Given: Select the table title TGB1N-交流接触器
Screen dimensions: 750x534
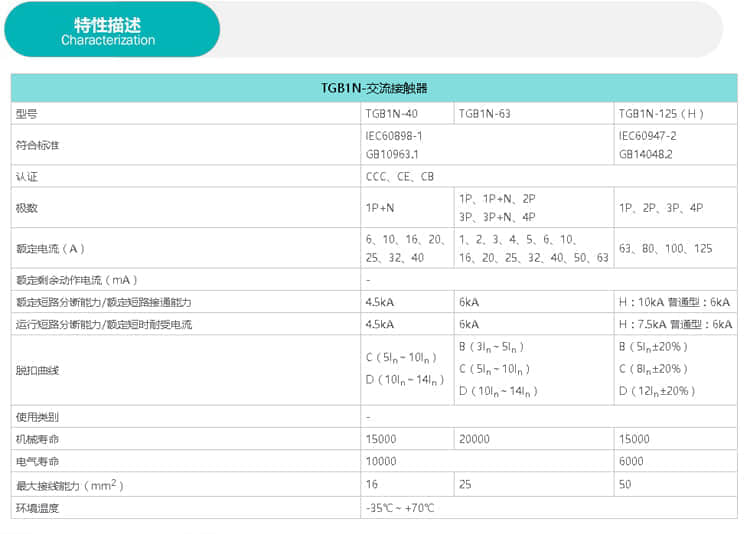Looking at the screenshot, I should [x=374, y=89].
